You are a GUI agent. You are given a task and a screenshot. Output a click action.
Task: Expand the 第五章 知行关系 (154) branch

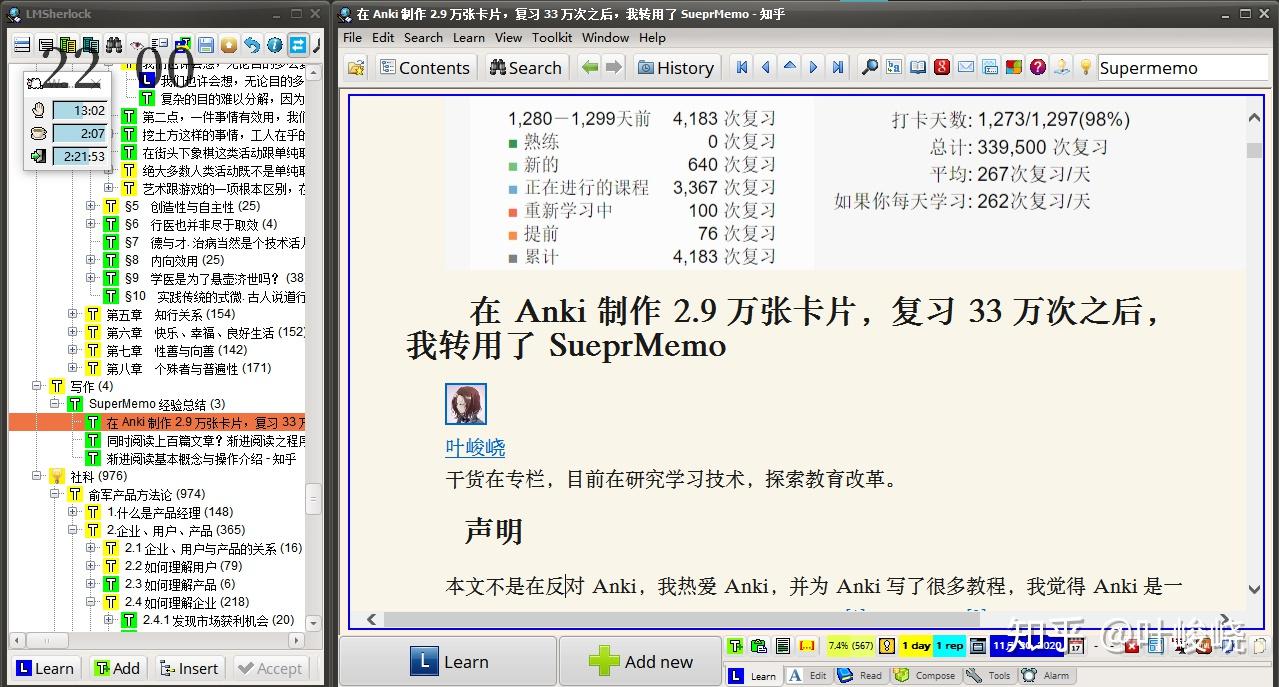[x=73, y=314]
